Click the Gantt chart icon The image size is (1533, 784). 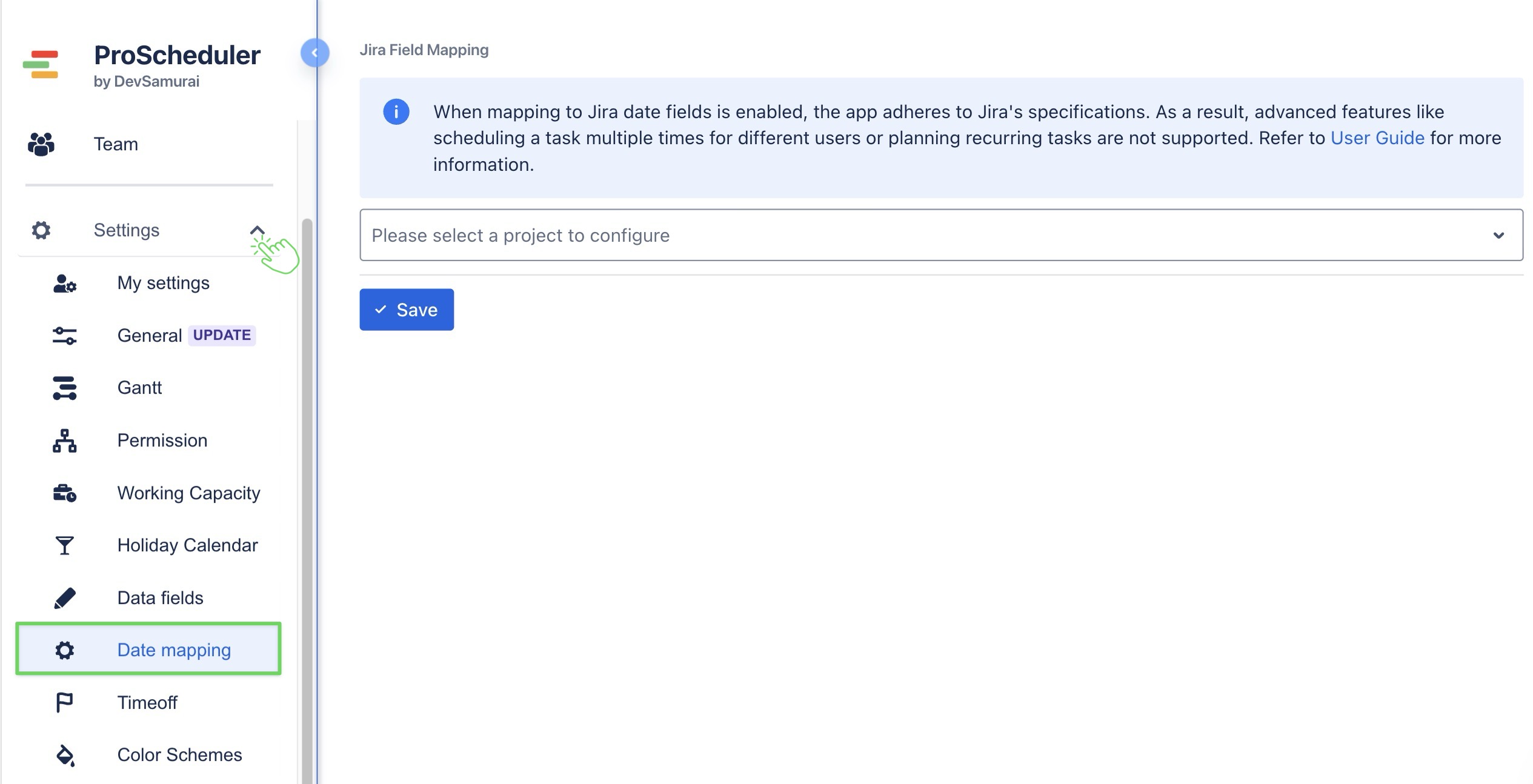click(65, 388)
